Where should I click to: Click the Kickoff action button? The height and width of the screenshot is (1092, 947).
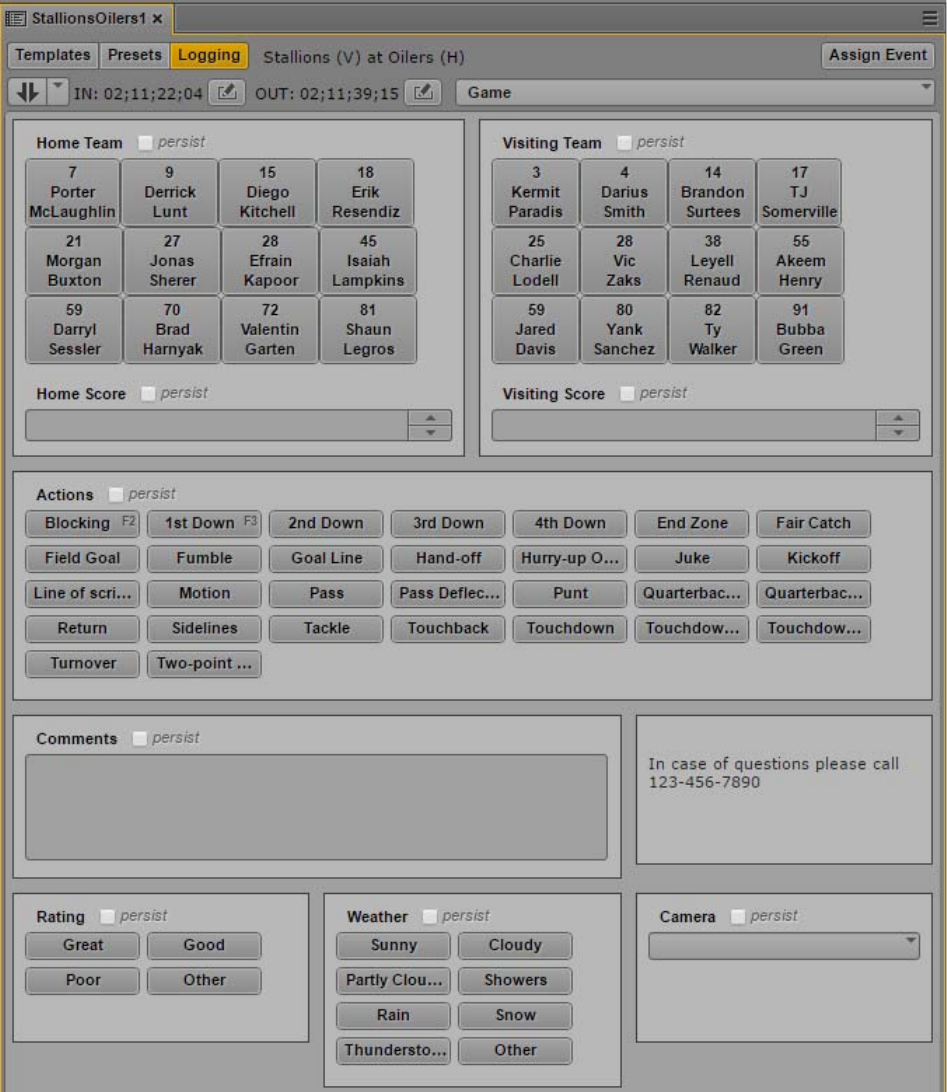pos(813,559)
